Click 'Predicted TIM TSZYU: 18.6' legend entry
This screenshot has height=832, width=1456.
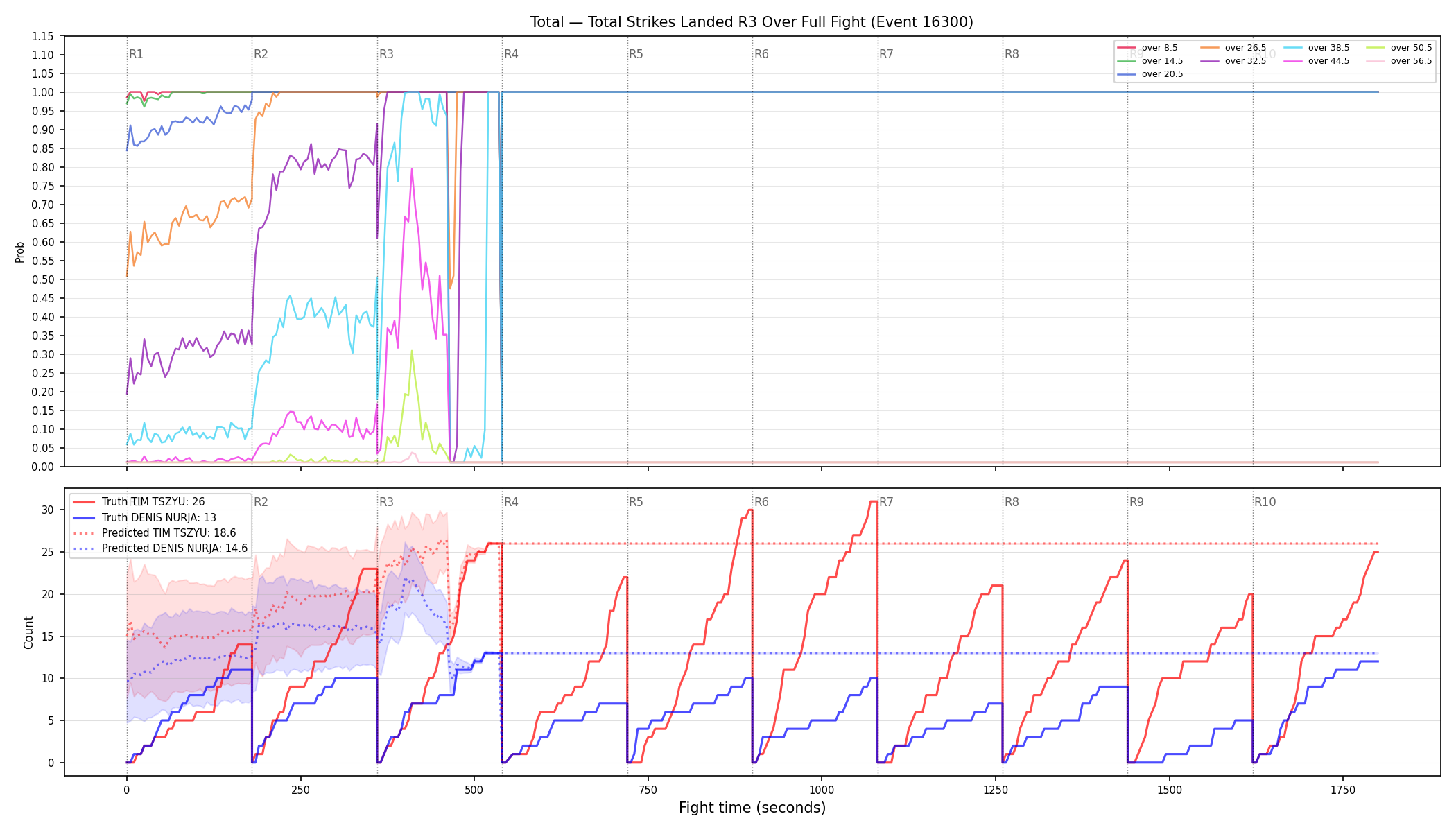[x=168, y=533]
